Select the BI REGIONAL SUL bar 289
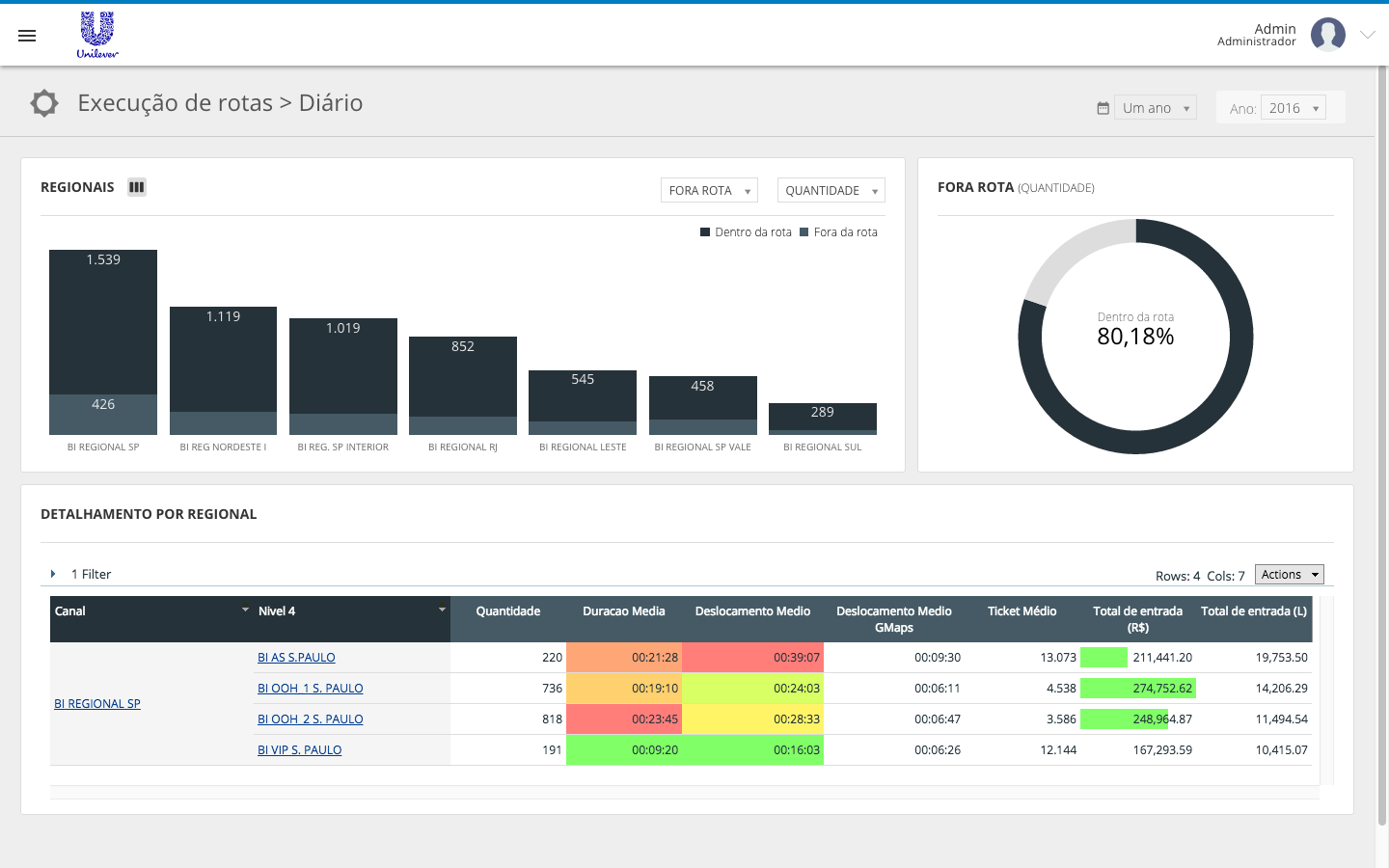The height and width of the screenshot is (868, 1389). pos(823,417)
